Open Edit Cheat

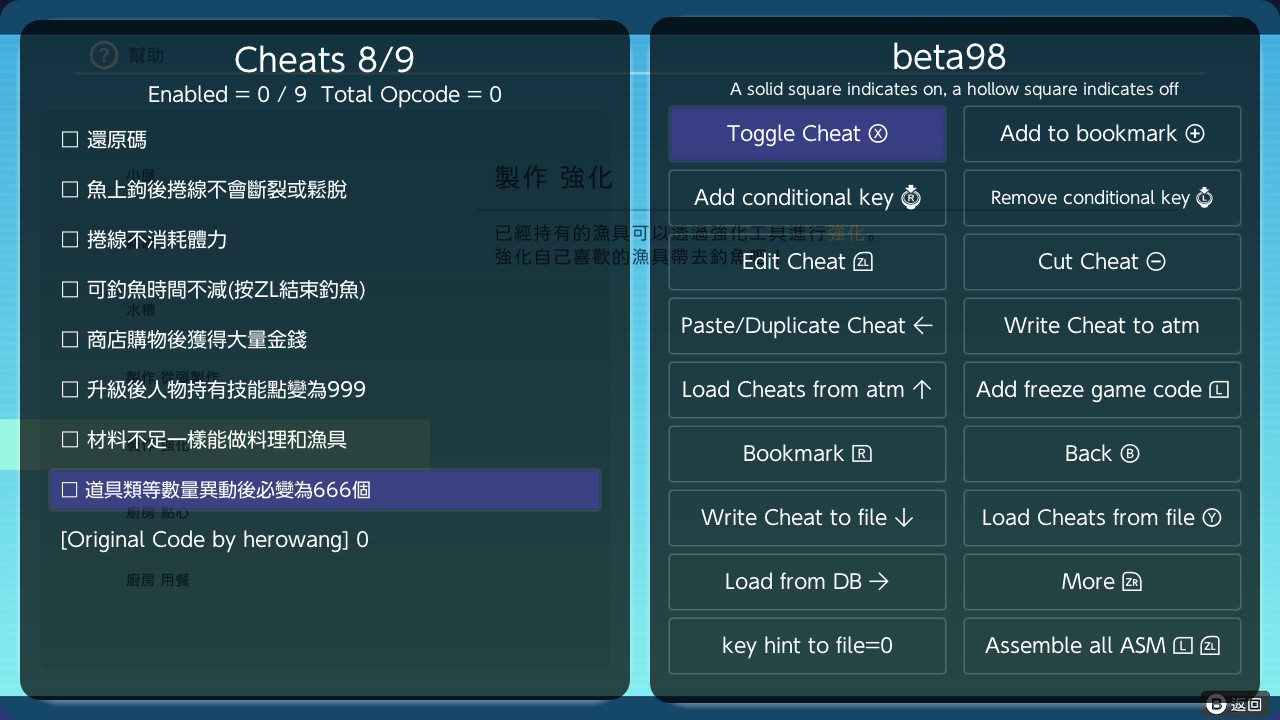pyautogui.click(x=806, y=261)
